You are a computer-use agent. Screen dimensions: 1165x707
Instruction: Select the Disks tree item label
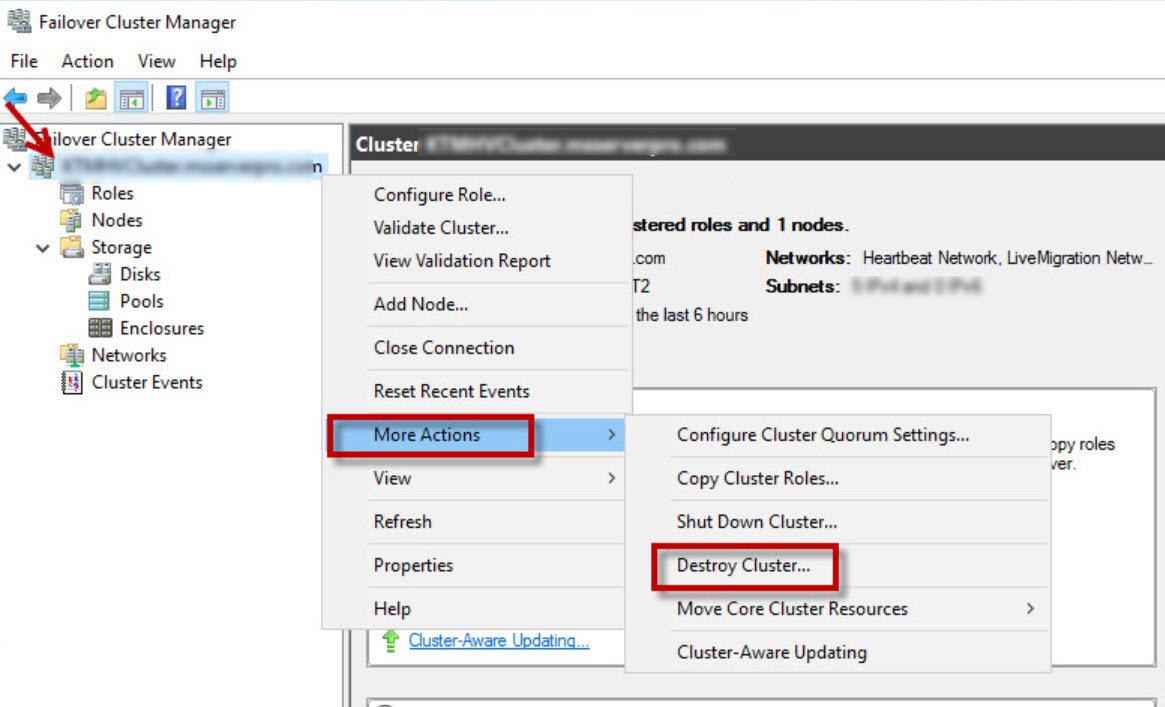tap(140, 274)
